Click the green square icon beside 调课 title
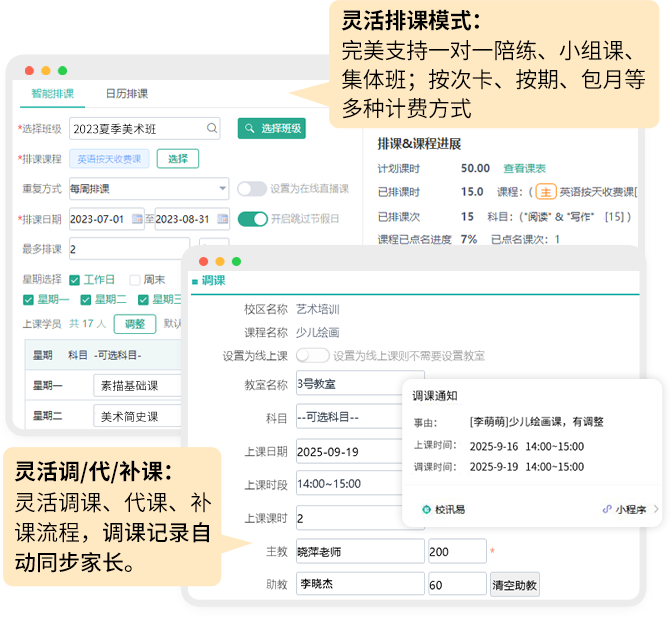 (x=195, y=281)
